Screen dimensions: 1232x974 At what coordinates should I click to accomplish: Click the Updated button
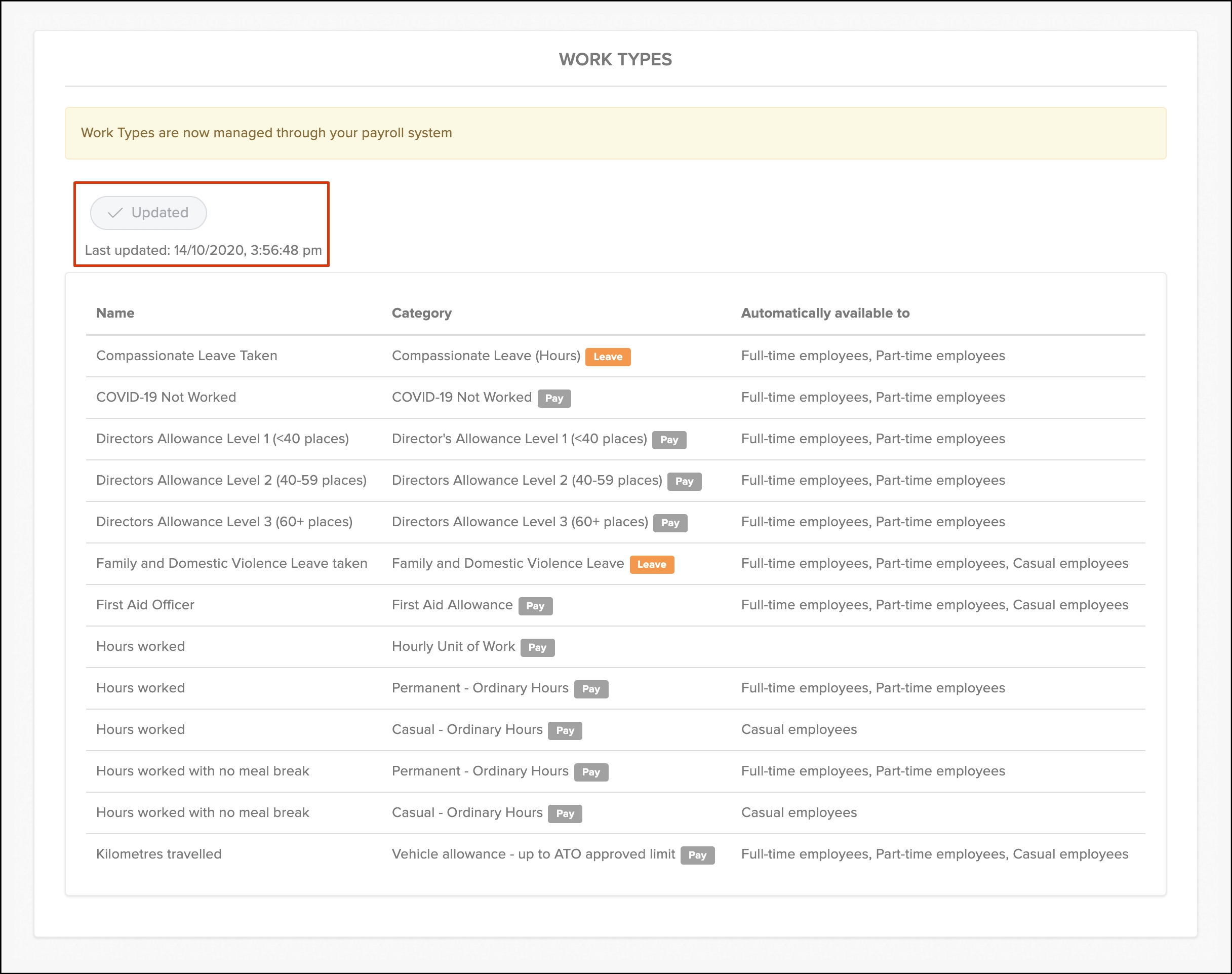click(148, 213)
